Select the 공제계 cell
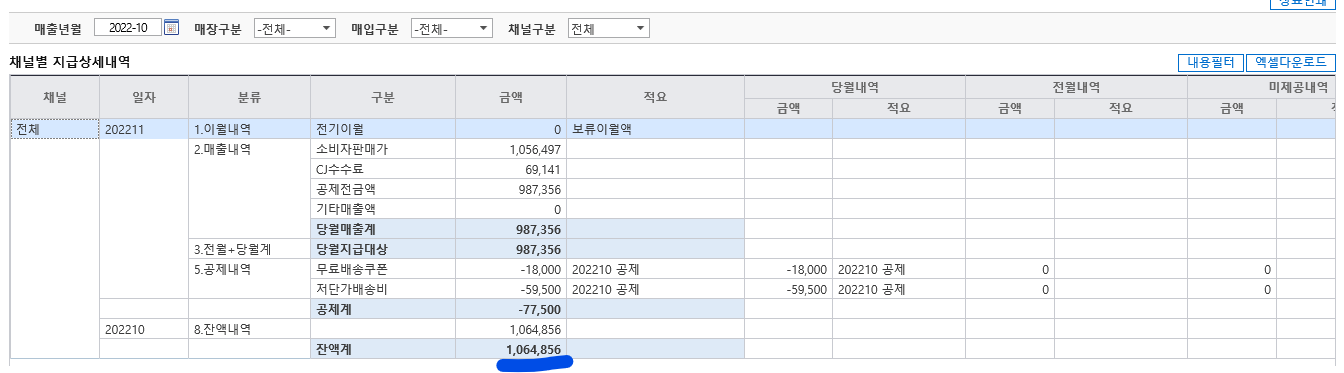 [383, 309]
